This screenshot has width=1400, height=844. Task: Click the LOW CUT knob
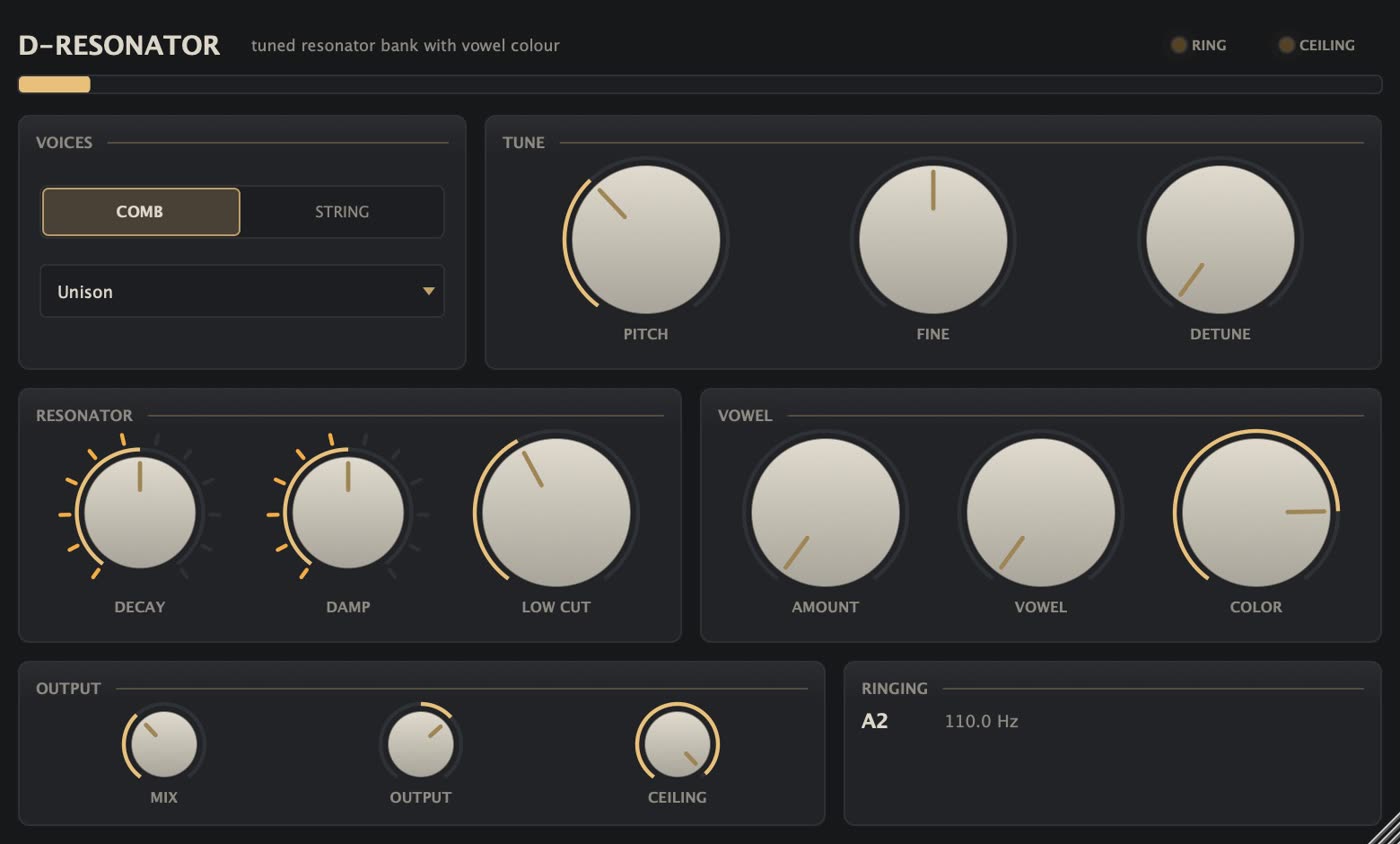(x=556, y=513)
